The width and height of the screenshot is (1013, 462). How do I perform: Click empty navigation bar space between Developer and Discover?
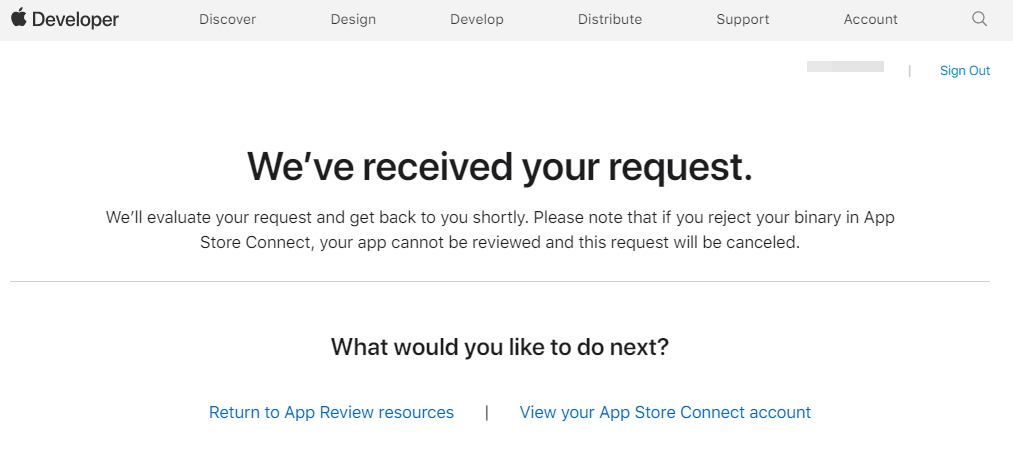[159, 19]
